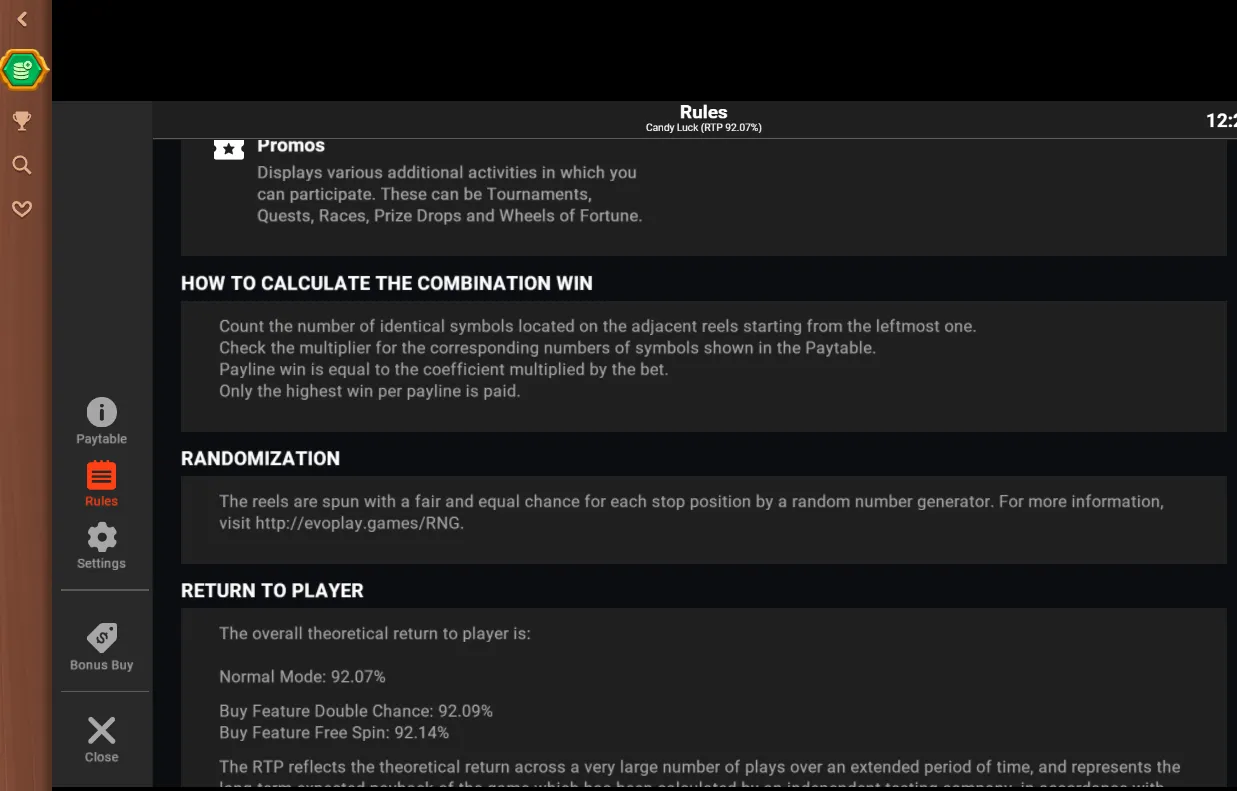This screenshot has width=1237, height=791.
Task: Open the Paytable info panel
Action: point(101,421)
